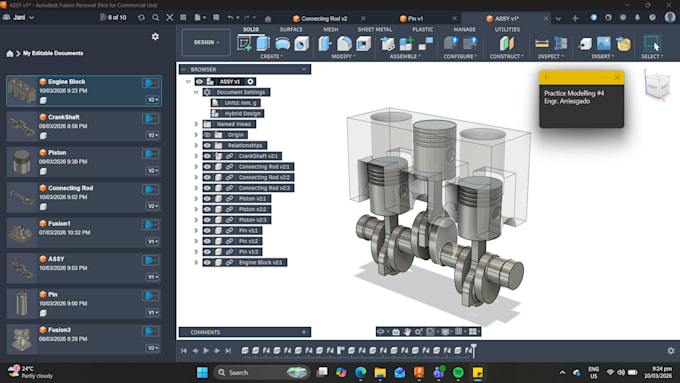Image resolution: width=680 pixels, height=383 pixels.
Task: Select the Create Sketch tool
Action: pos(245,43)
